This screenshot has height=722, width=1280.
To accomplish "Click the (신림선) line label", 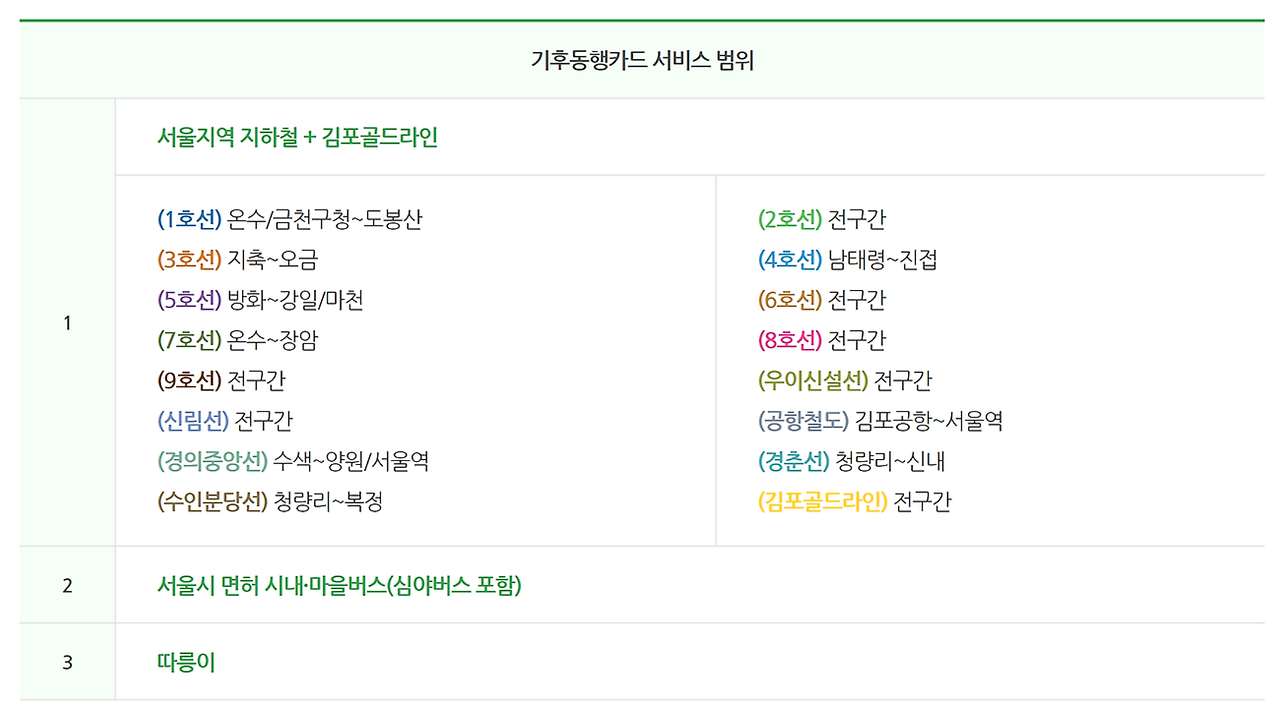I will tap(193, 421).
